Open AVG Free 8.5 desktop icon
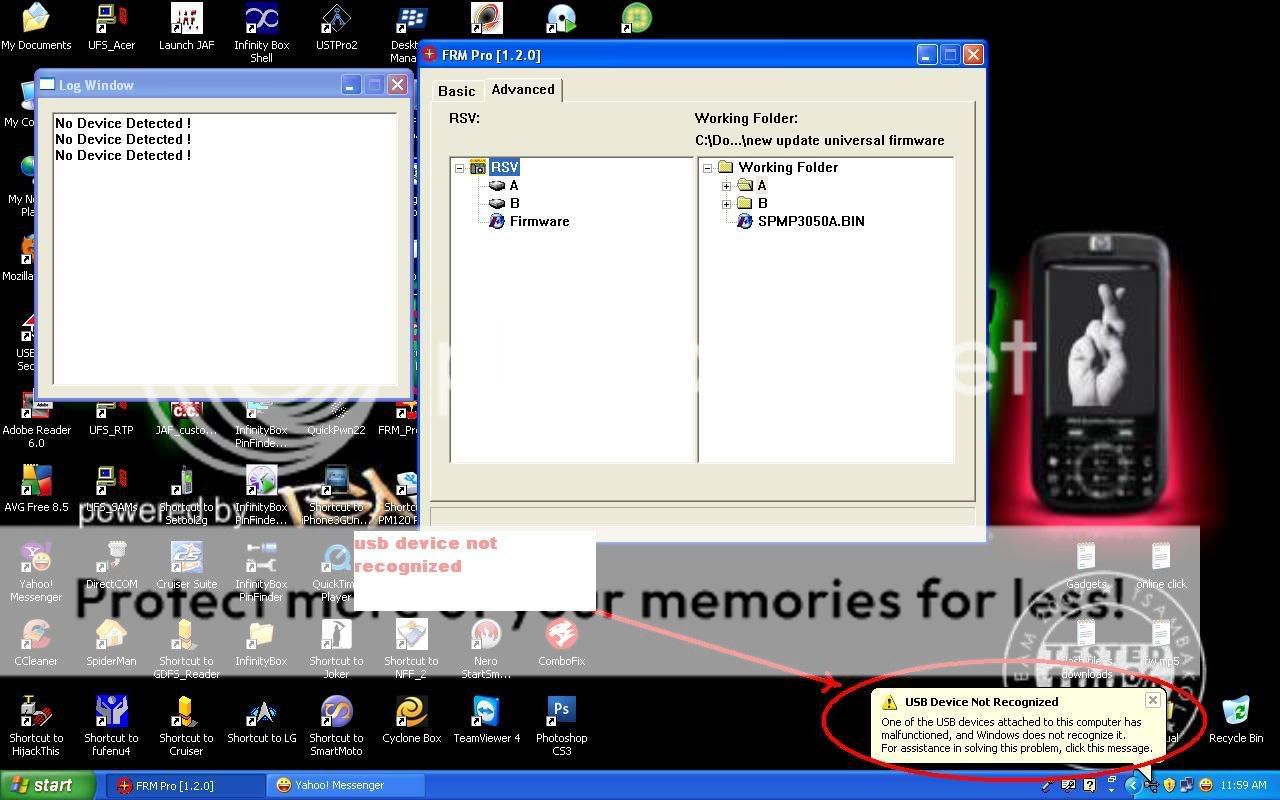 (36, 489)
